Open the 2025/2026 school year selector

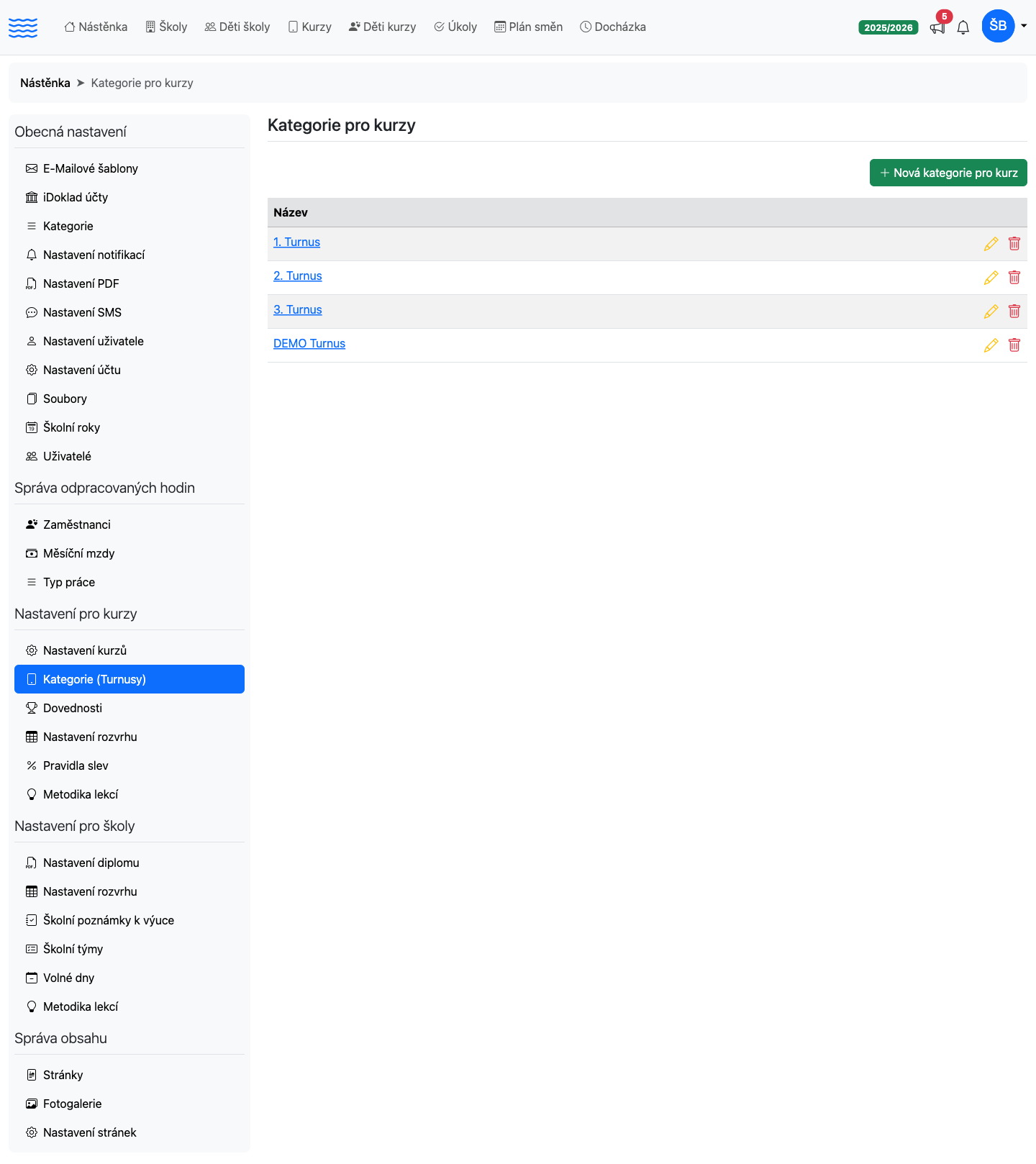[x=889, y=27]
